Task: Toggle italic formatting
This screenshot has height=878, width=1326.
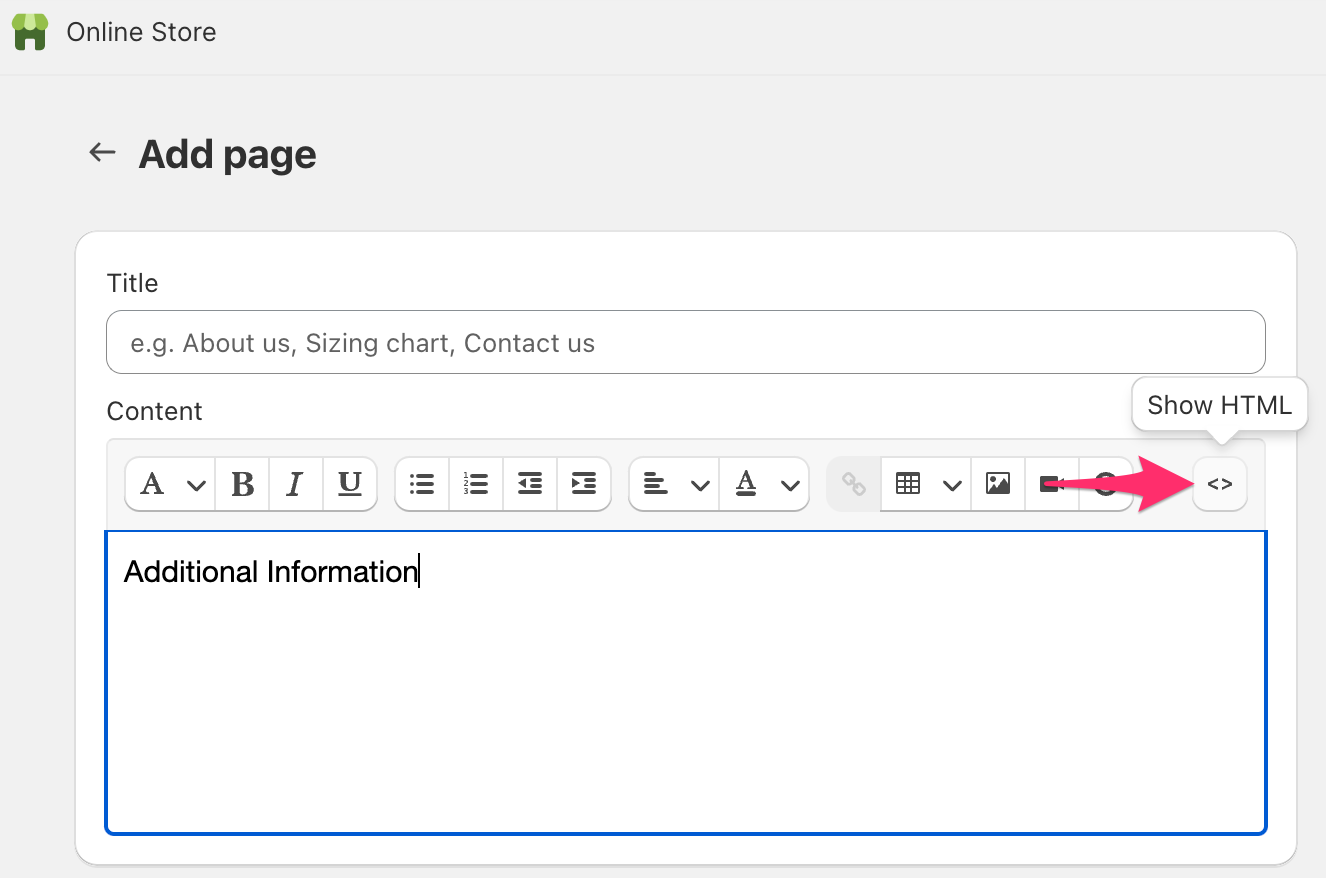Action: [x=295, y=484]
